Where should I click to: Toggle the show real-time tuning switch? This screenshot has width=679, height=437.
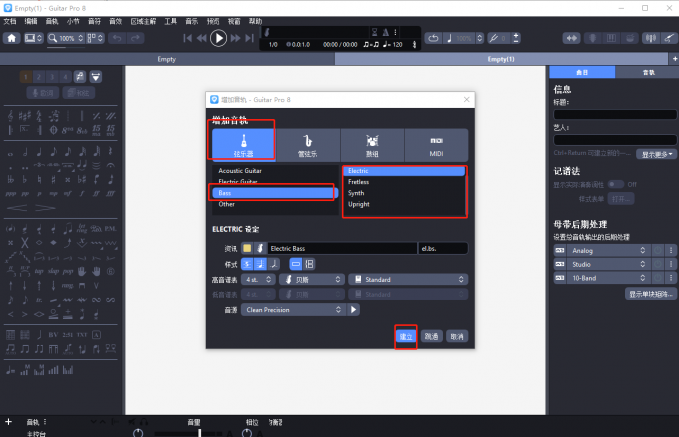tap(616, 184)
